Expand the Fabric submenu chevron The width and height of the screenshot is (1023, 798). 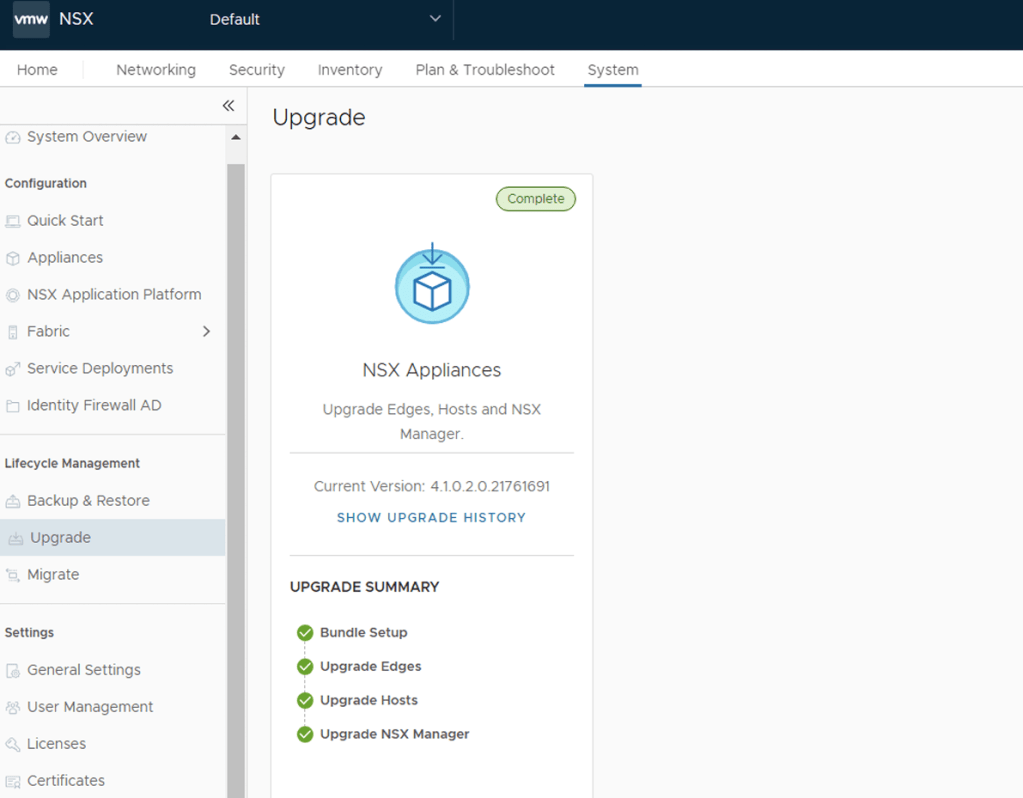point(206,331)
